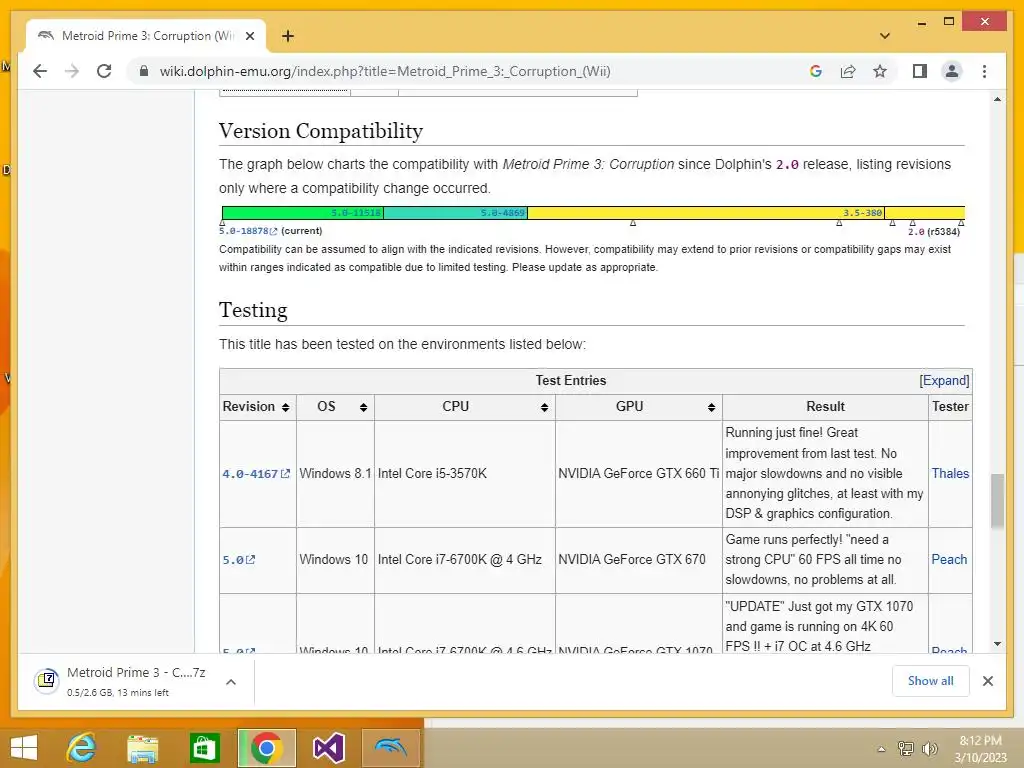Switch to Chrome in the taskbar
1024x768 pixels.
pos(266,748)
